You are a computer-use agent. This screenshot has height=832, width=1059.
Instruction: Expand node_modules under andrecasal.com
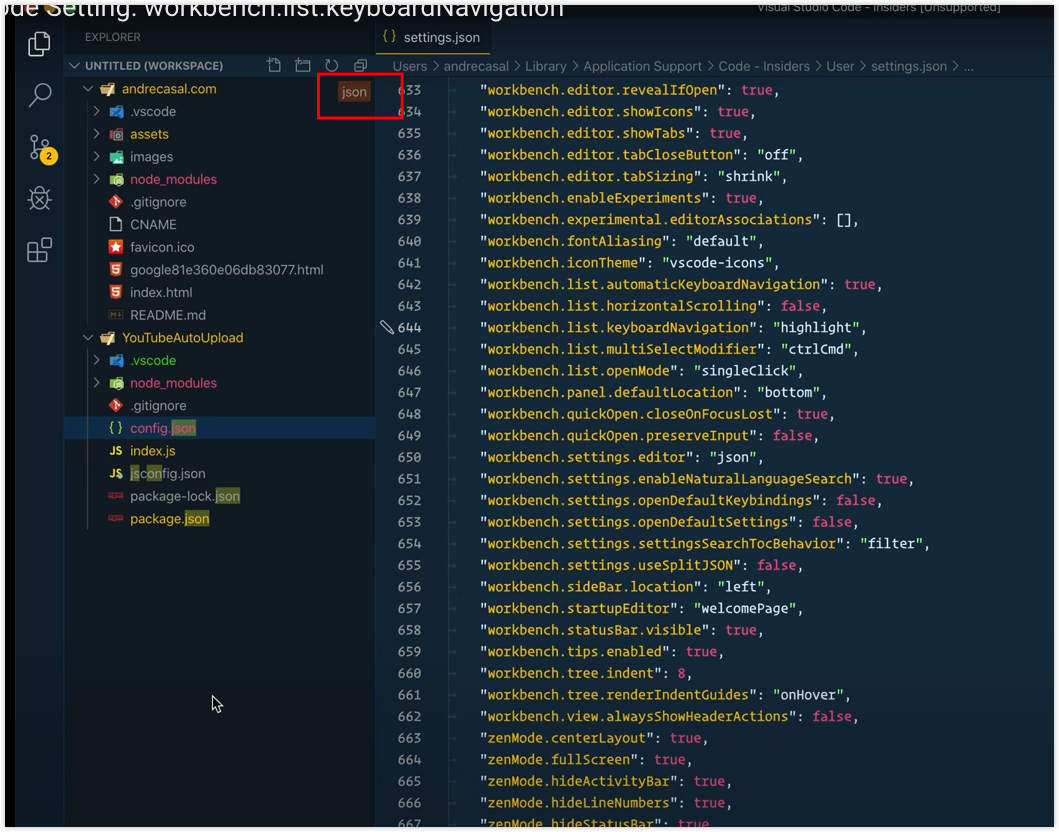[x=97, y=179]
